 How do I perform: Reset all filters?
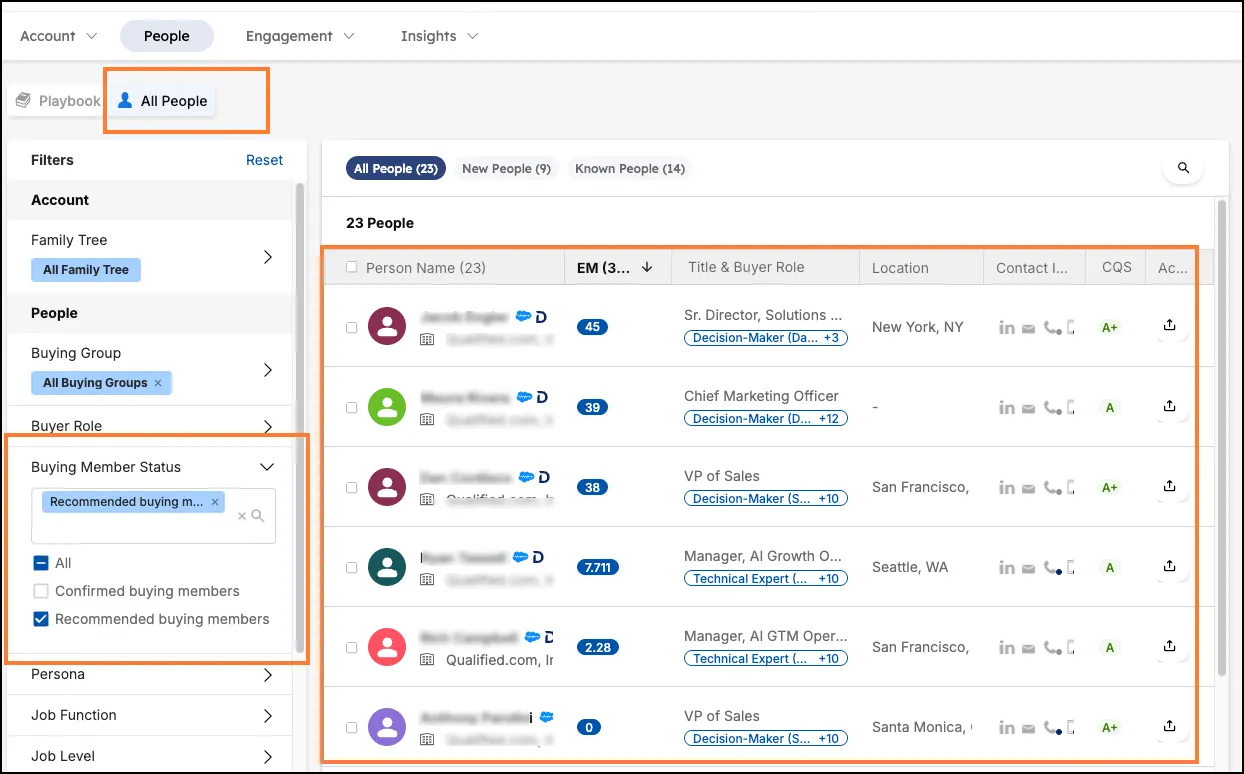pos(264,159)
